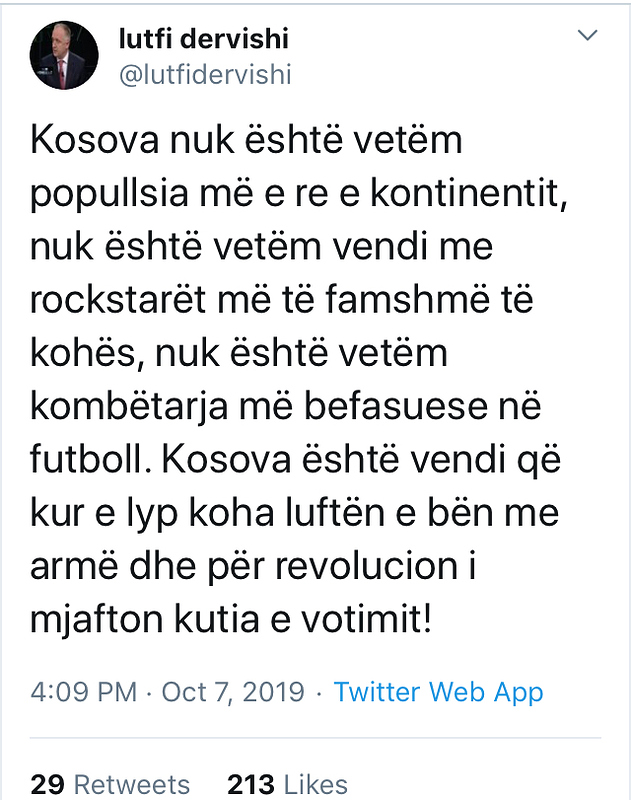
Task: Click the number 29 before Retweets
Action: 47,784
